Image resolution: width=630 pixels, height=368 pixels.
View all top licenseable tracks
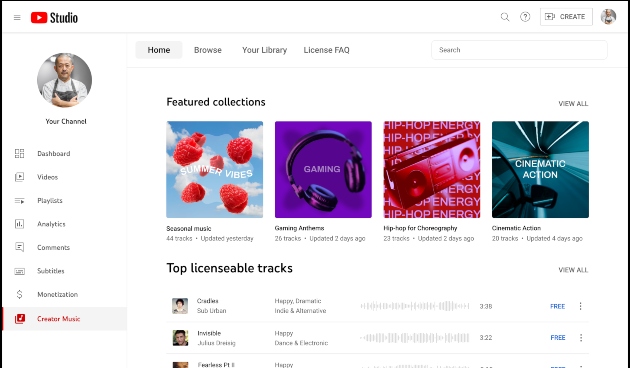click(x=573, y=270)
